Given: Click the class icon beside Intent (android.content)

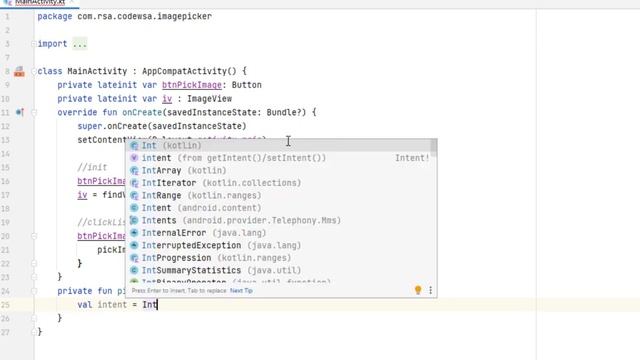Looking at the screenshot, I should [134, 208].
